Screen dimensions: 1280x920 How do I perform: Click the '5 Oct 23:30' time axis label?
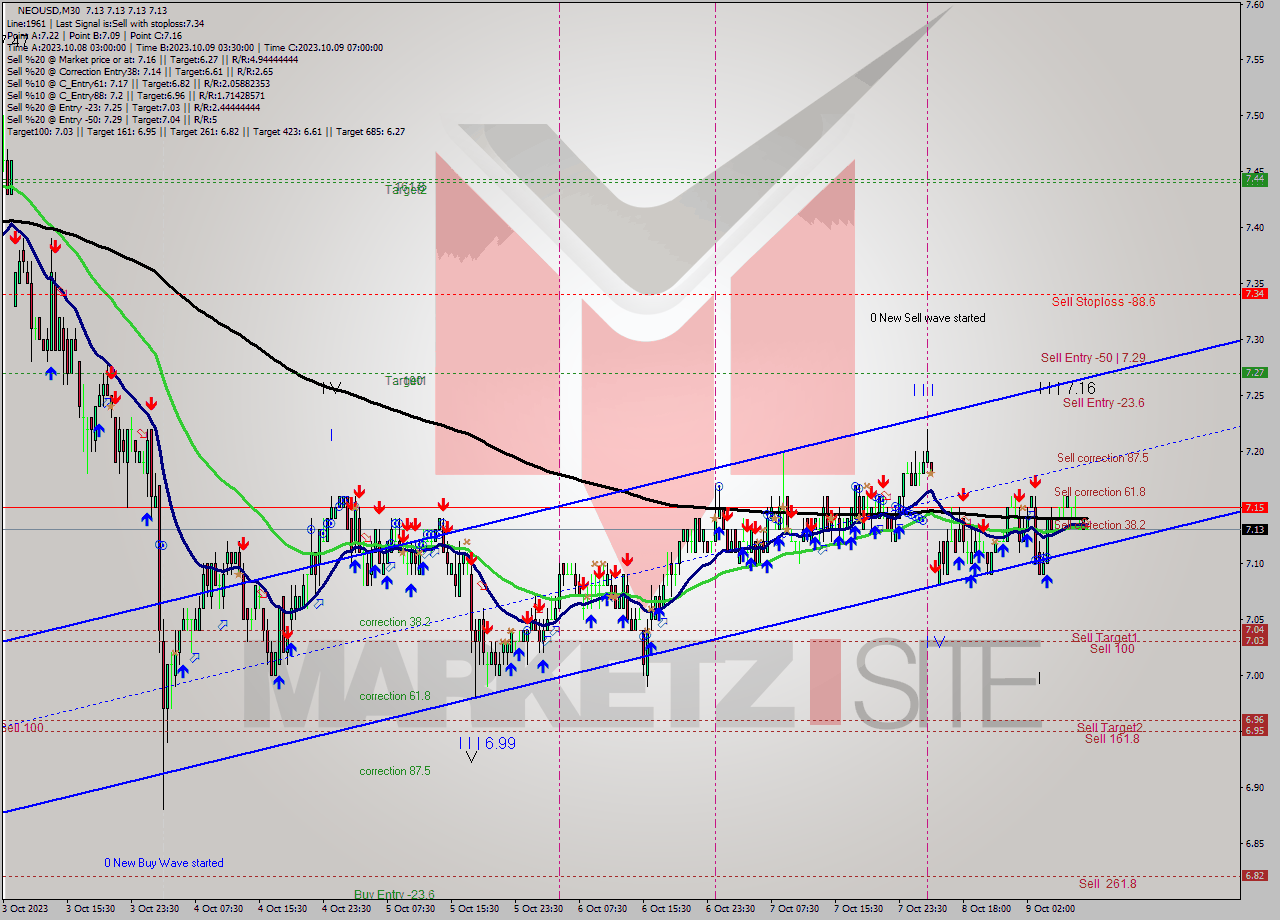(539, 909)
